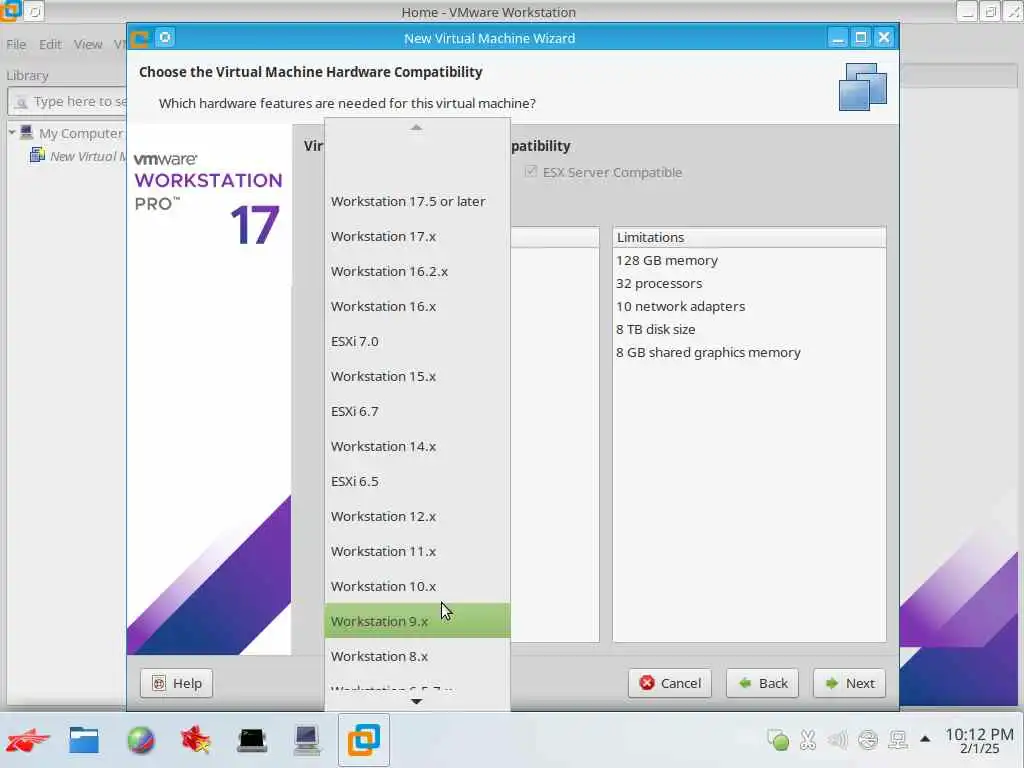This screenshot has height=768, width=1024.
Task: Select Workstation 17.5 or later option
Action: [x=417, y=201]
